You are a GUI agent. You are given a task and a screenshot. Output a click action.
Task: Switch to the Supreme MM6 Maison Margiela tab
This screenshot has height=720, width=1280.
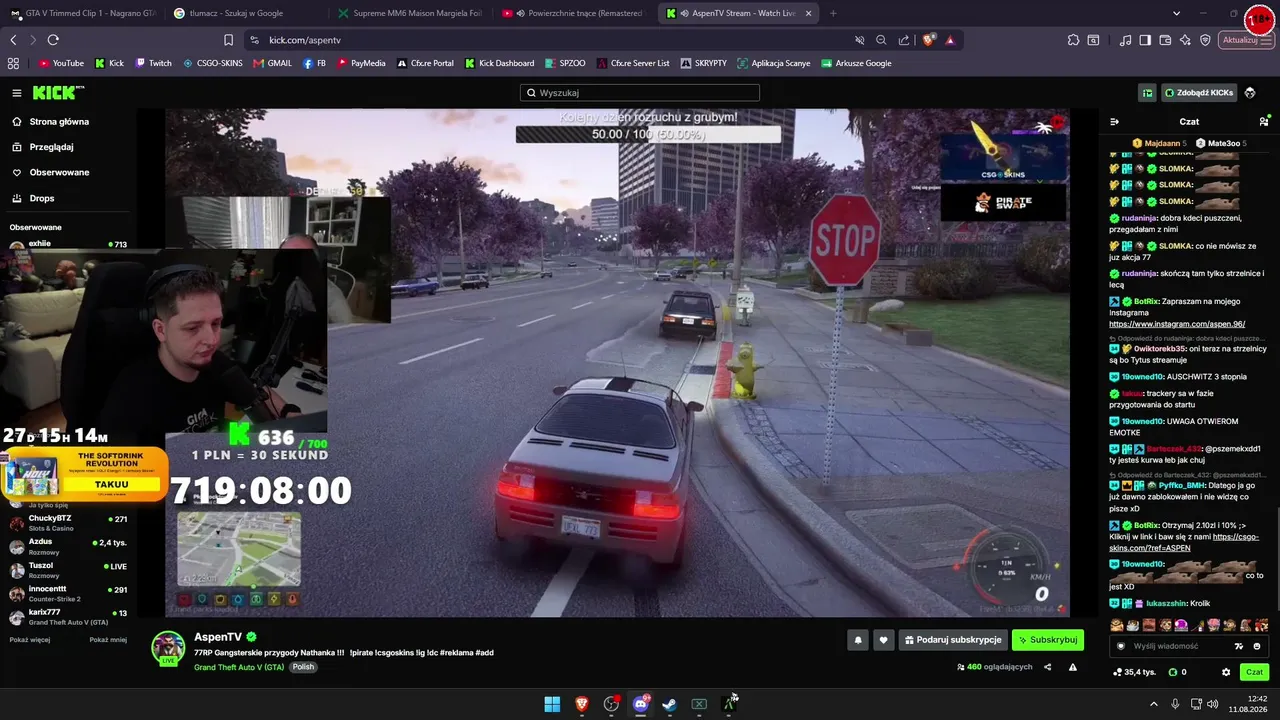(410, 13)
